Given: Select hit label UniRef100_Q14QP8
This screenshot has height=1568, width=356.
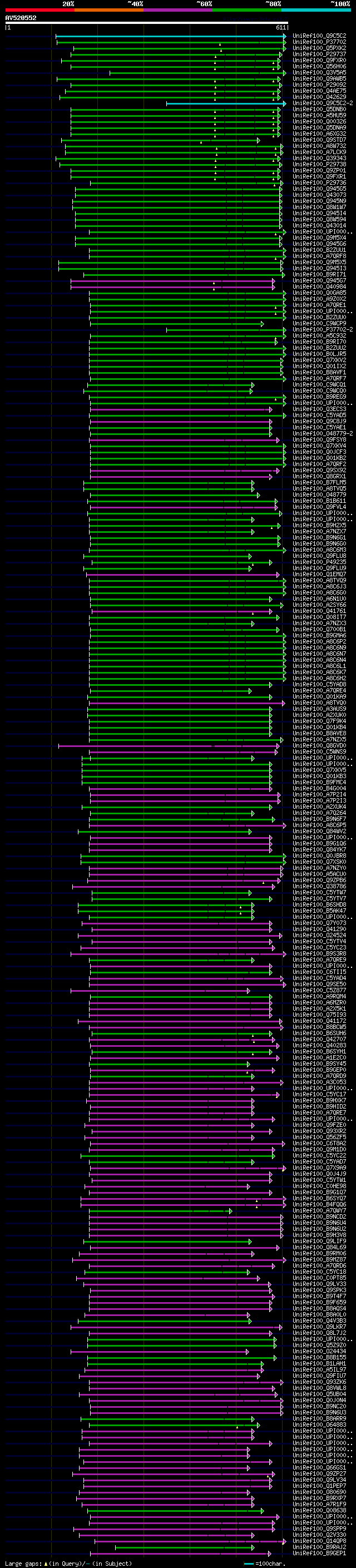Looking at the screenshot, I should [x=319, y=1541].
